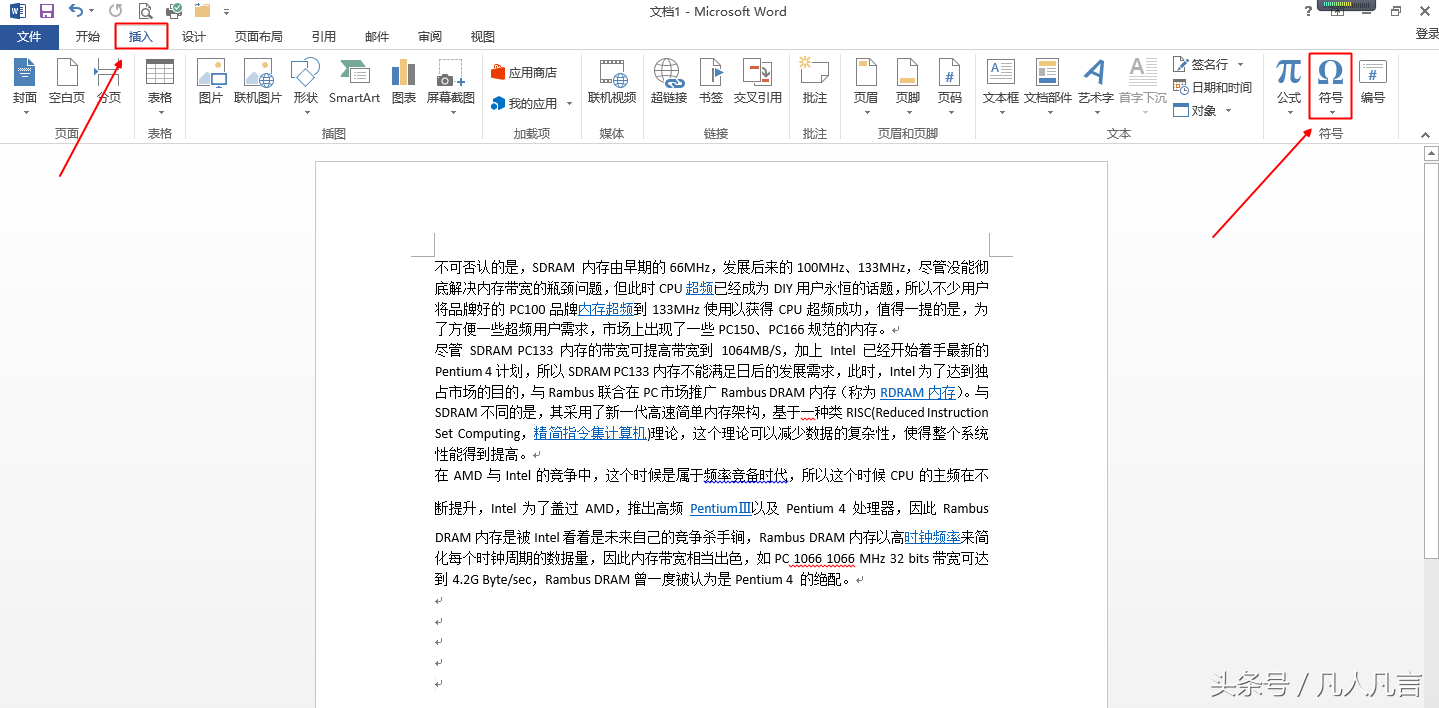Switch to the 审阅 Review tab
The height and width of the screenshot is (708, 1439).
tap(430, 37)
